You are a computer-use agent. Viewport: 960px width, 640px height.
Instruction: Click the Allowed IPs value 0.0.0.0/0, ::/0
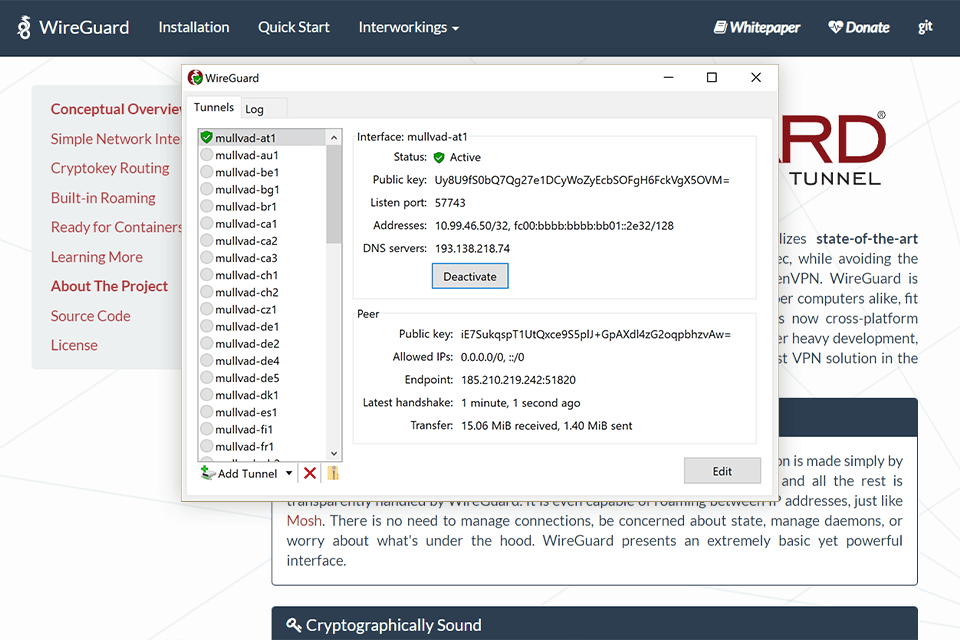[492, 357]
